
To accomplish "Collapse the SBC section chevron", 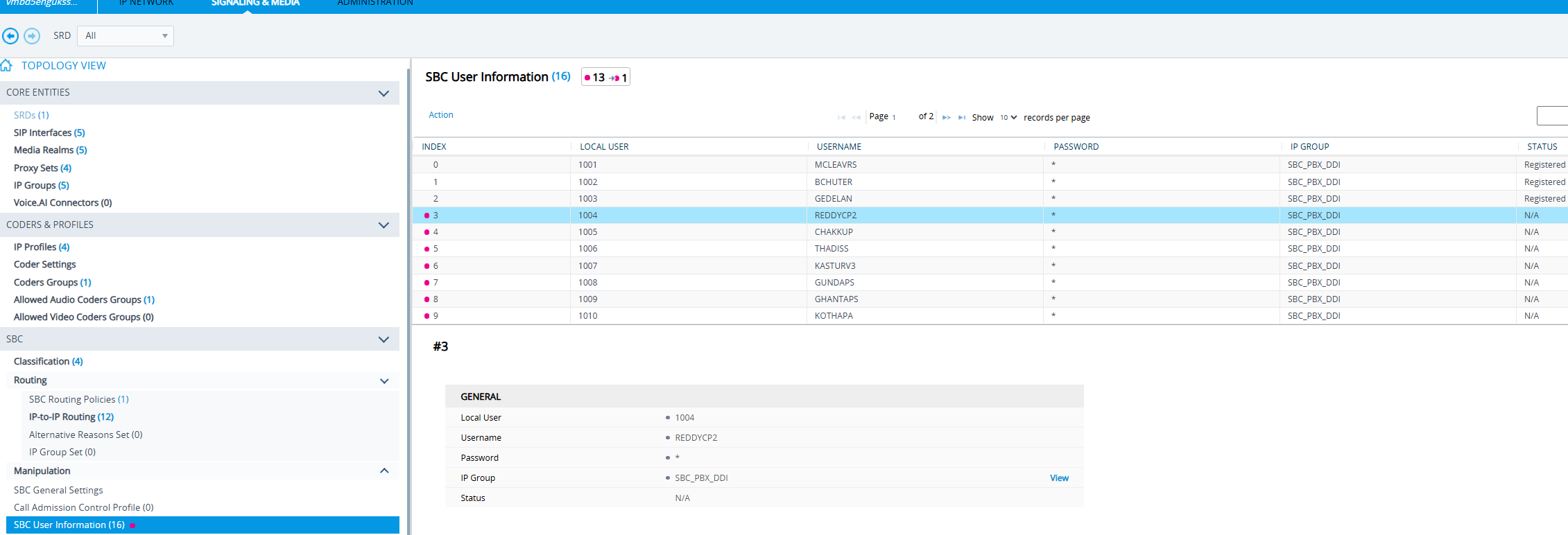I will pyautogui.click(x=384, y=339).
